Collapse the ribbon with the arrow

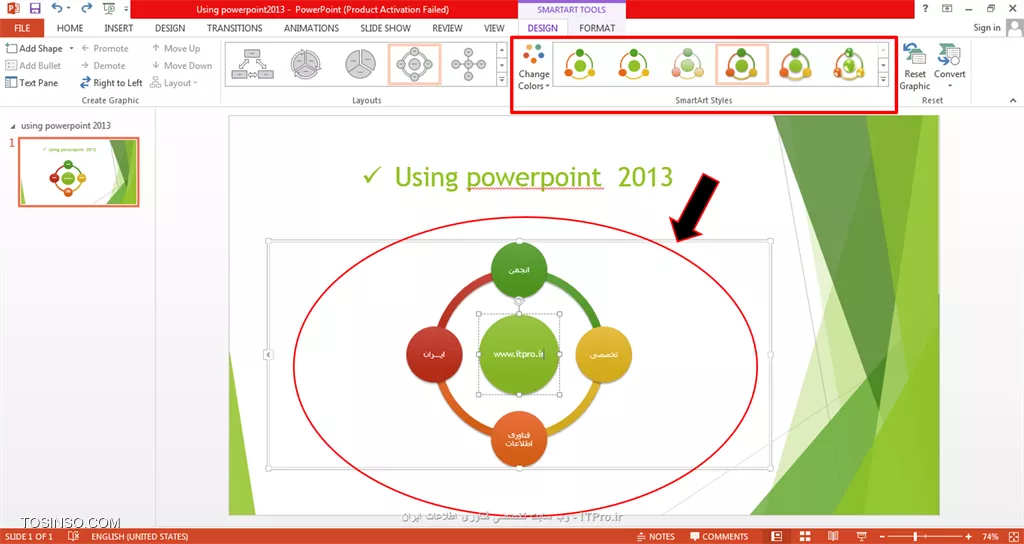tap(1013, 100)
